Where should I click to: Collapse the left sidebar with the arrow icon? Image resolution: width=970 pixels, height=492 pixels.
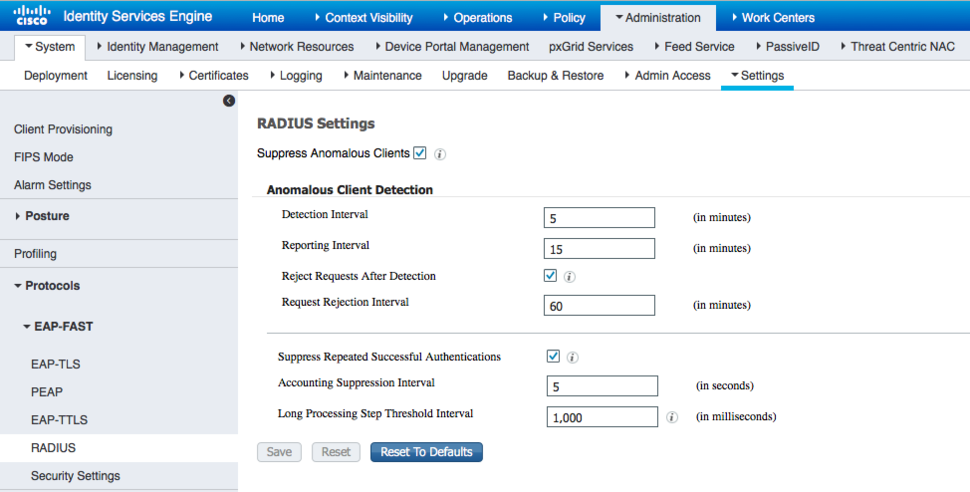[229, 101]
